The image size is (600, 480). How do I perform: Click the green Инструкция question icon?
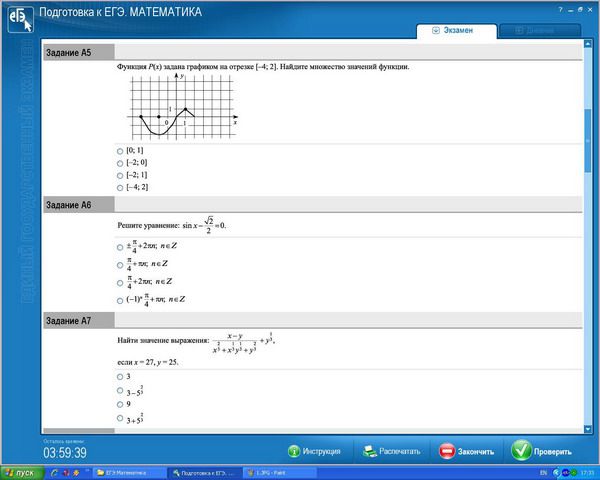pyautogui.click(x=294, y=451)
